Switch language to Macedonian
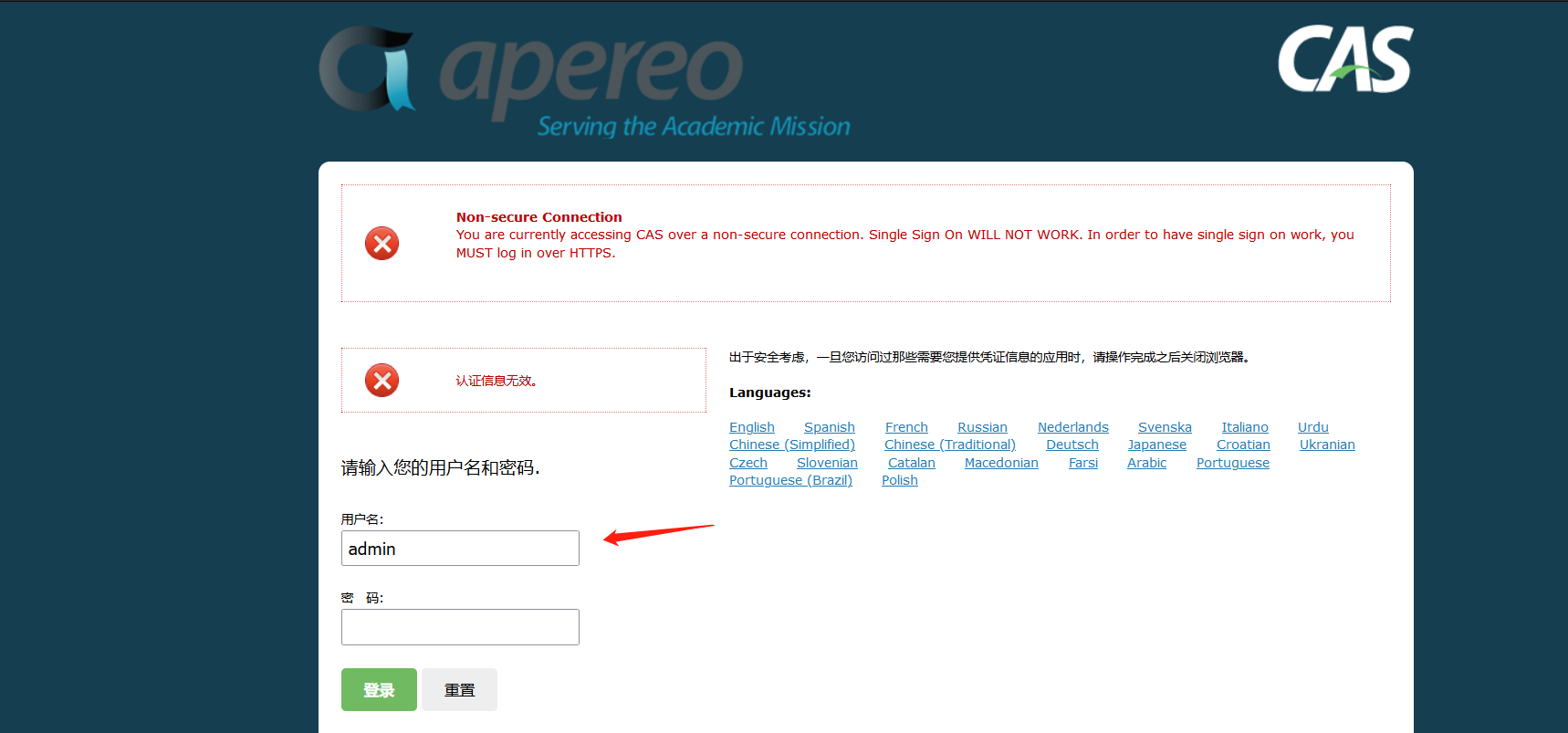The image size is (1568, 733). 1001,463
